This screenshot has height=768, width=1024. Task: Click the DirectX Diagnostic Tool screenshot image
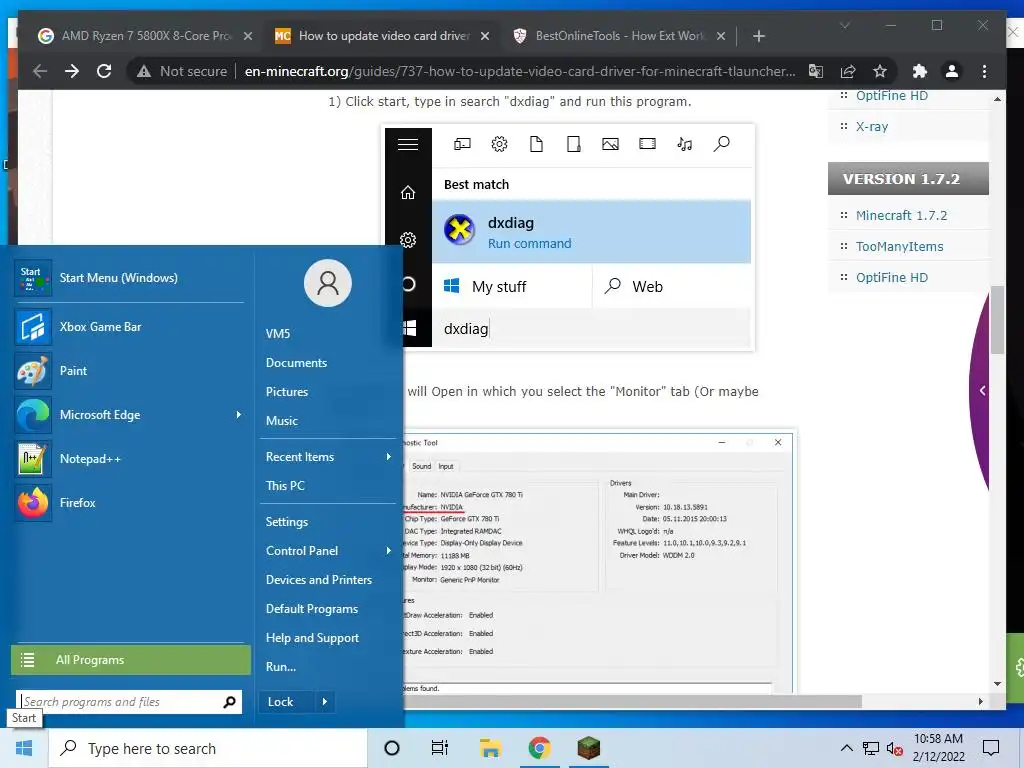pos(600,562)
